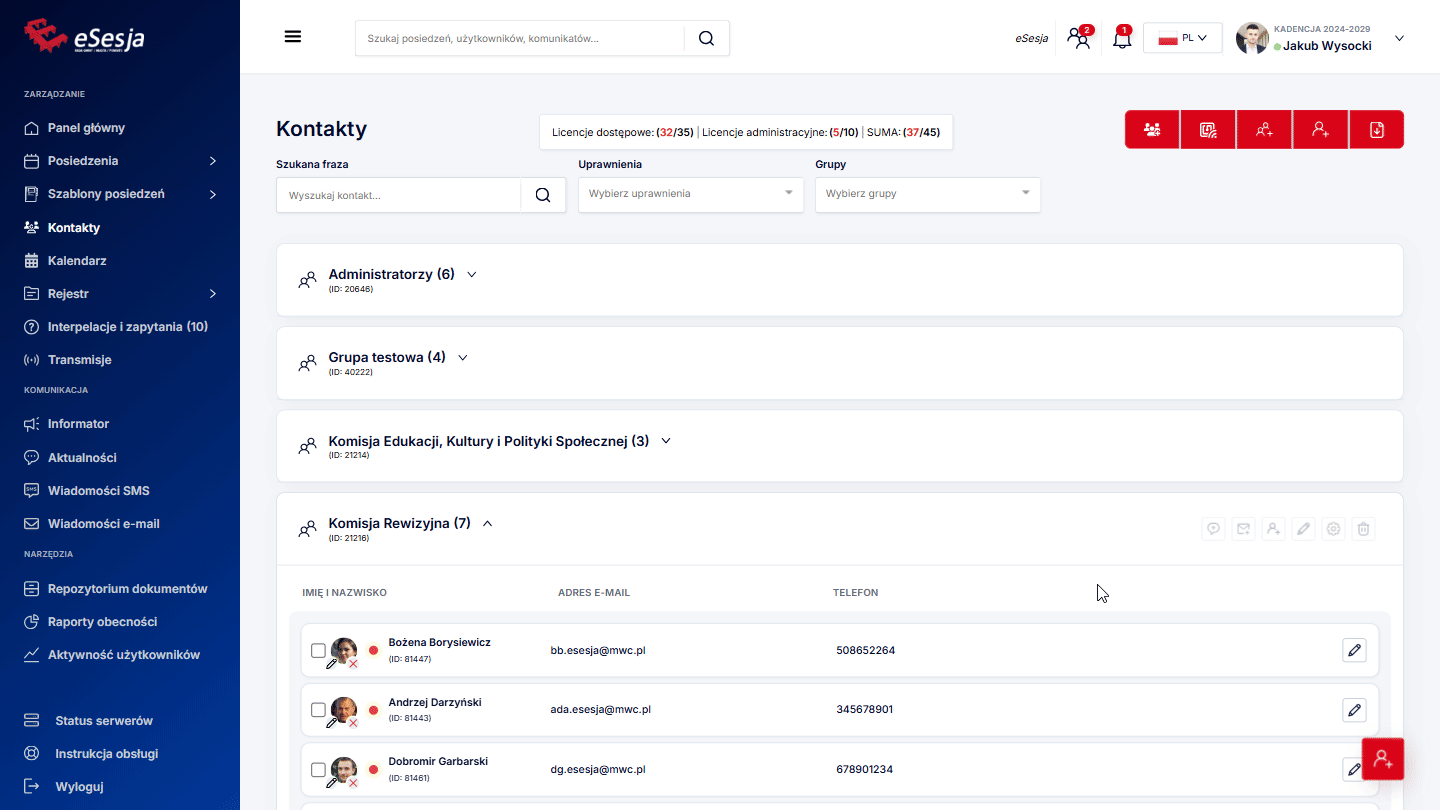Click the floating red add-user button
The width and height of the screenshot is (1440, 810).
pyautogui.click(x=1383, y=759)
